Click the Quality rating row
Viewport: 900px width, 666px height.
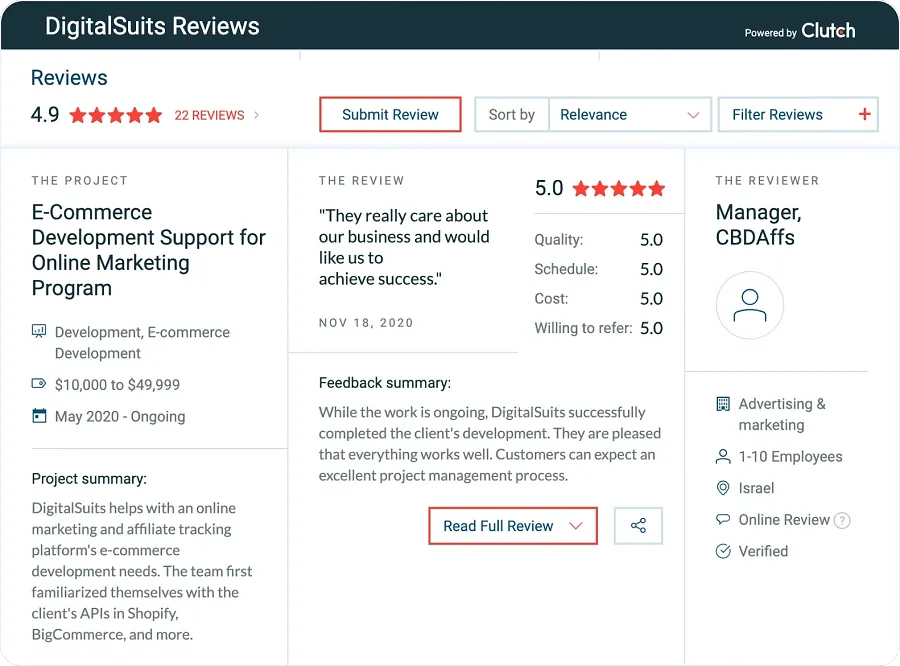coord(598,239)
